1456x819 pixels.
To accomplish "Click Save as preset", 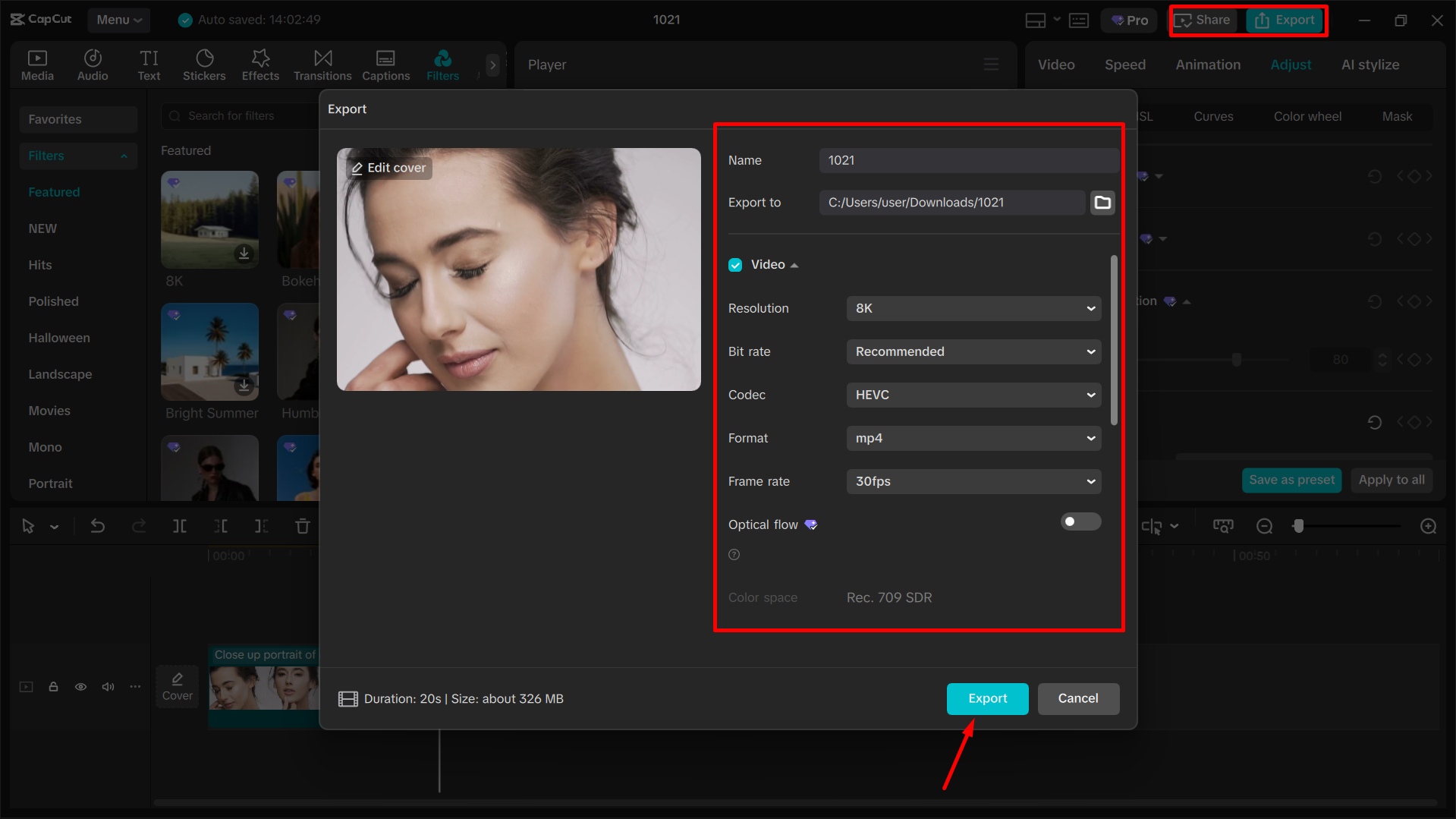I will point(1291,480).
